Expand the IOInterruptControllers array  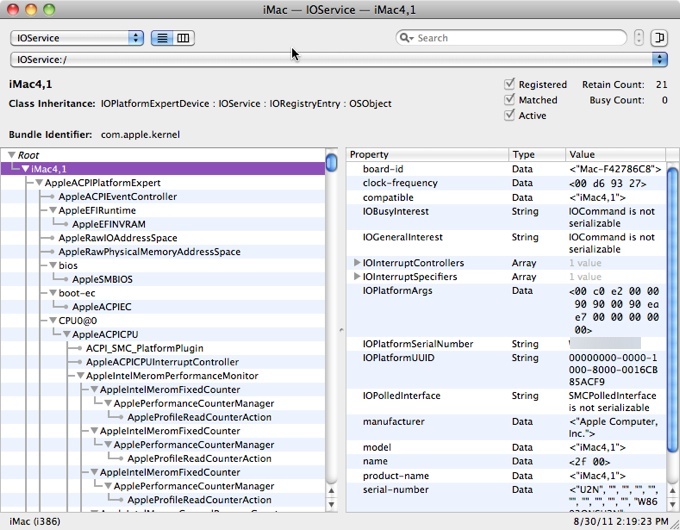tap(356, 263)
